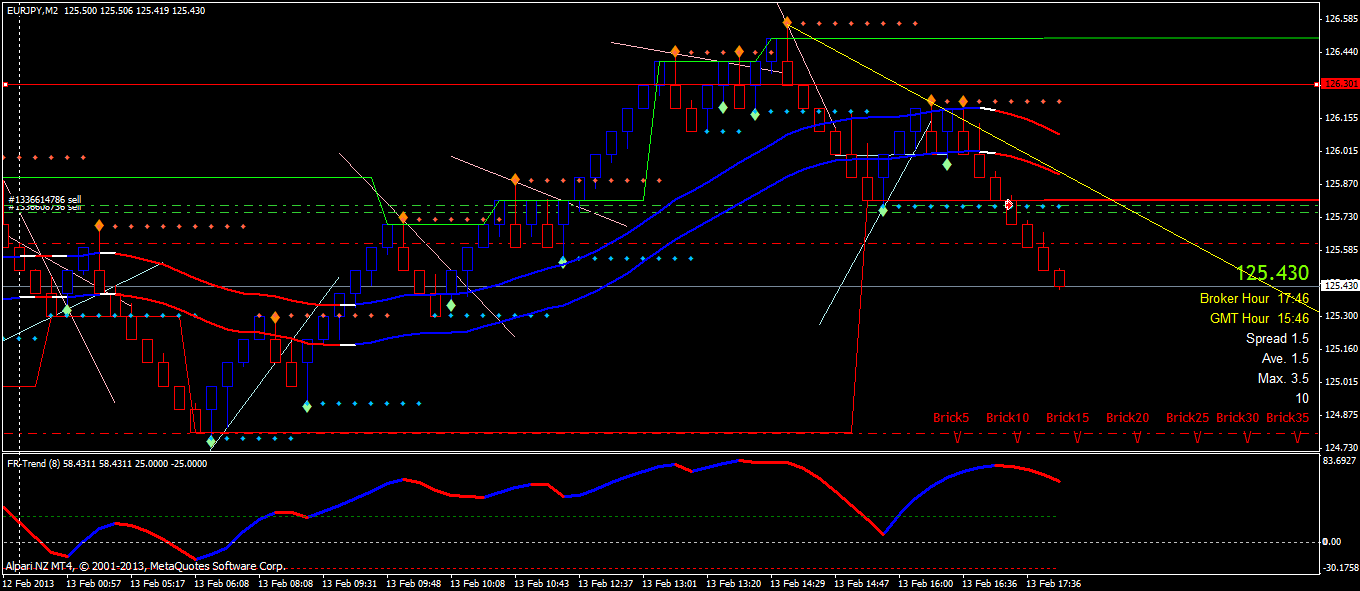Click the 13 Feb 10:43 time label

point(541,582)
